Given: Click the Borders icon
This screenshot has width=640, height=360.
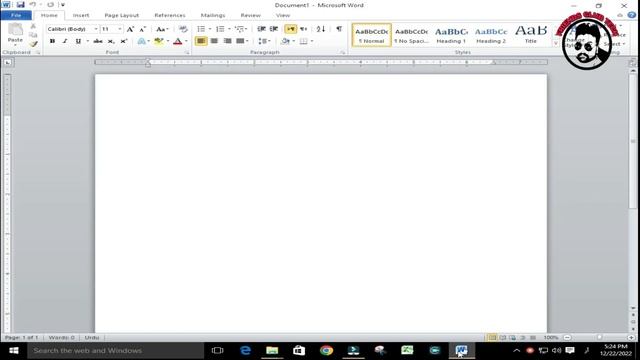Looking at the screenshot, I should coord(303,41).
